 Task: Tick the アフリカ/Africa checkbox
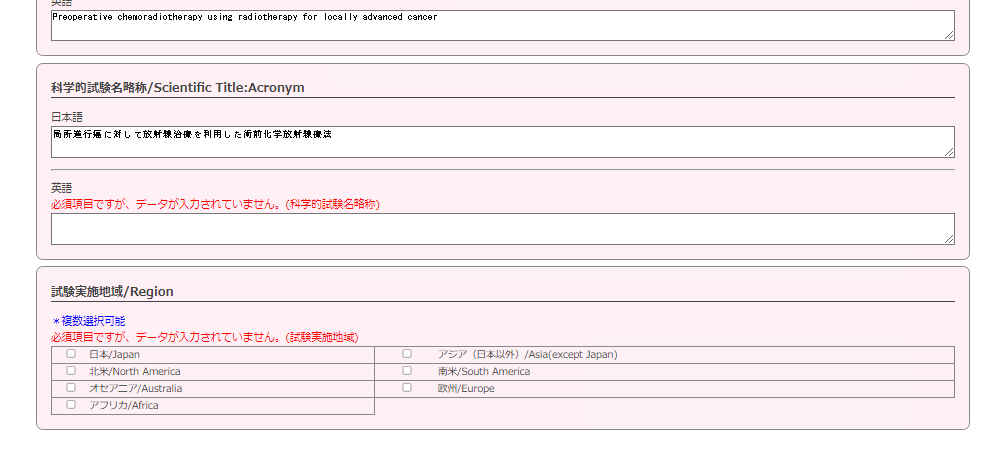coord(71,405)
